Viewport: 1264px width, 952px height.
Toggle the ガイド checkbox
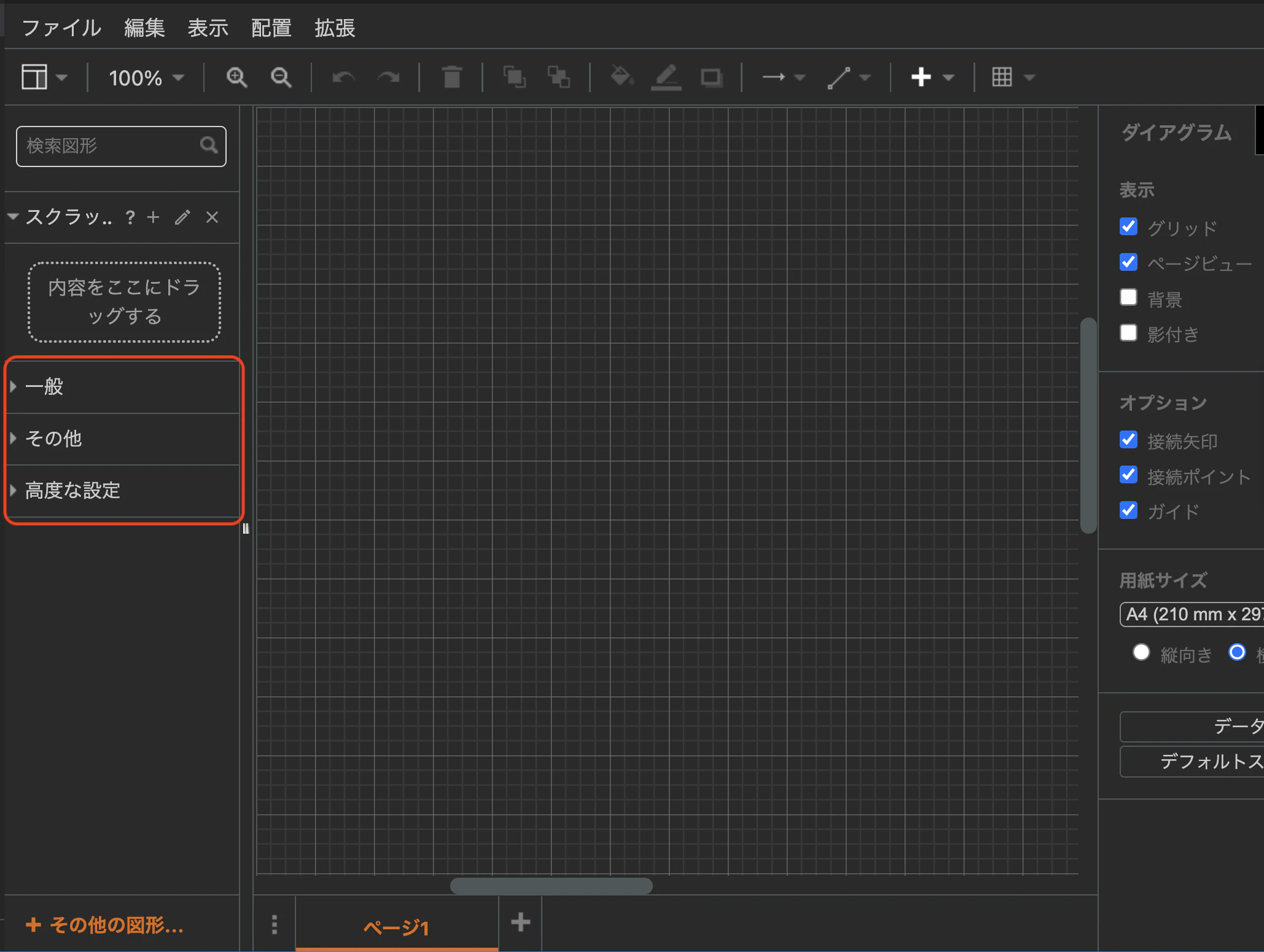pyautogui.click(x=1128, y=510)
